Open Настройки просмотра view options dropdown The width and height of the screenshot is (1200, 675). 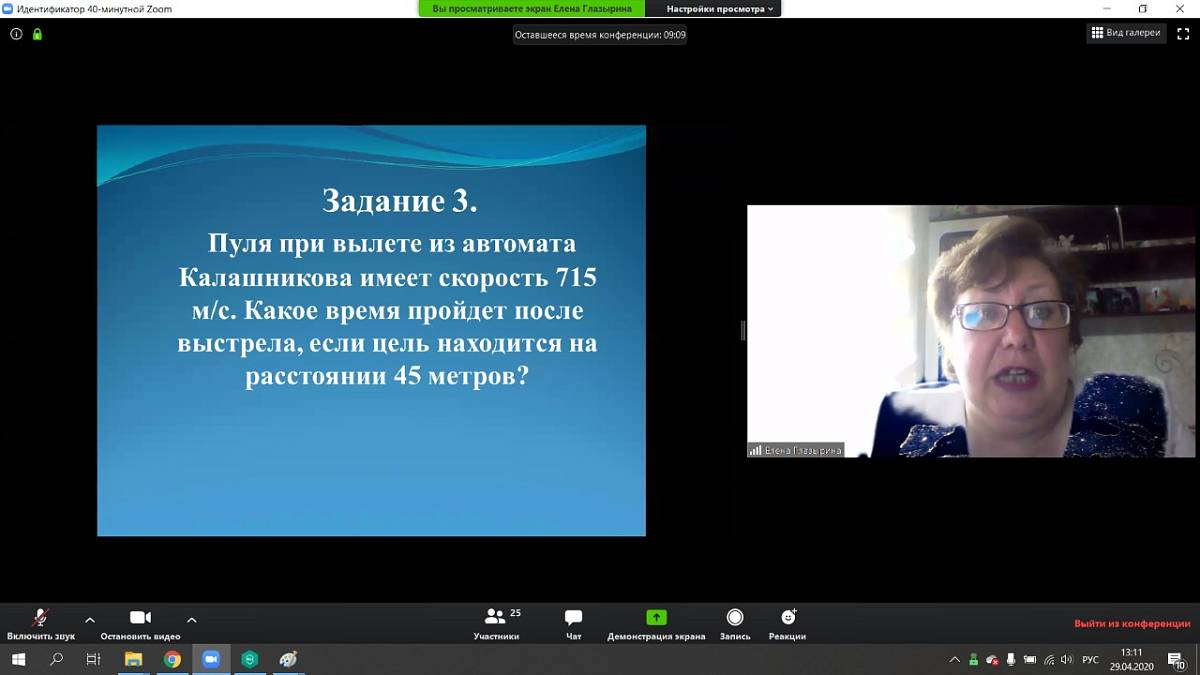pyautogui.click(x=720, y=9)
